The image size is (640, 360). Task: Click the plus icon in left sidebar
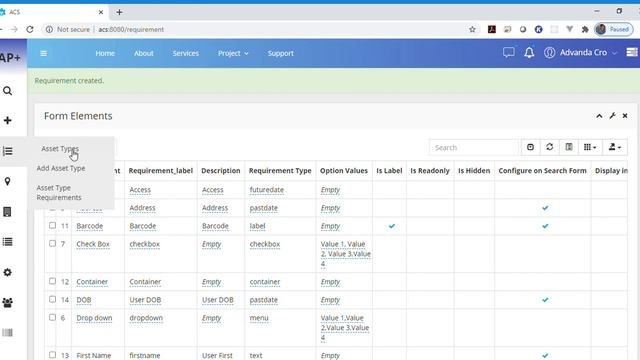[x=7, y=120]
